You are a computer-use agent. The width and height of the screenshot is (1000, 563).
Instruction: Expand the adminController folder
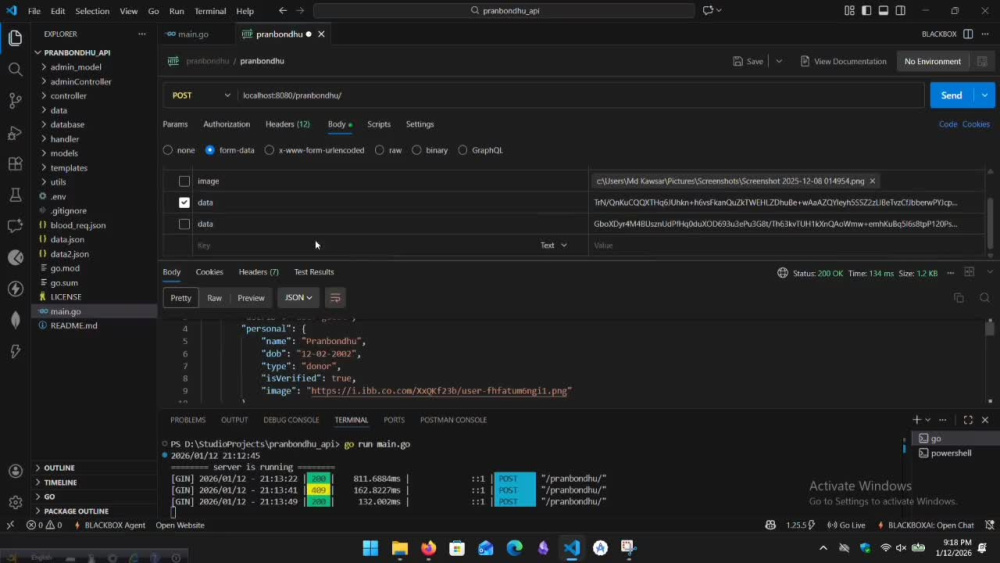pos(80,82)
